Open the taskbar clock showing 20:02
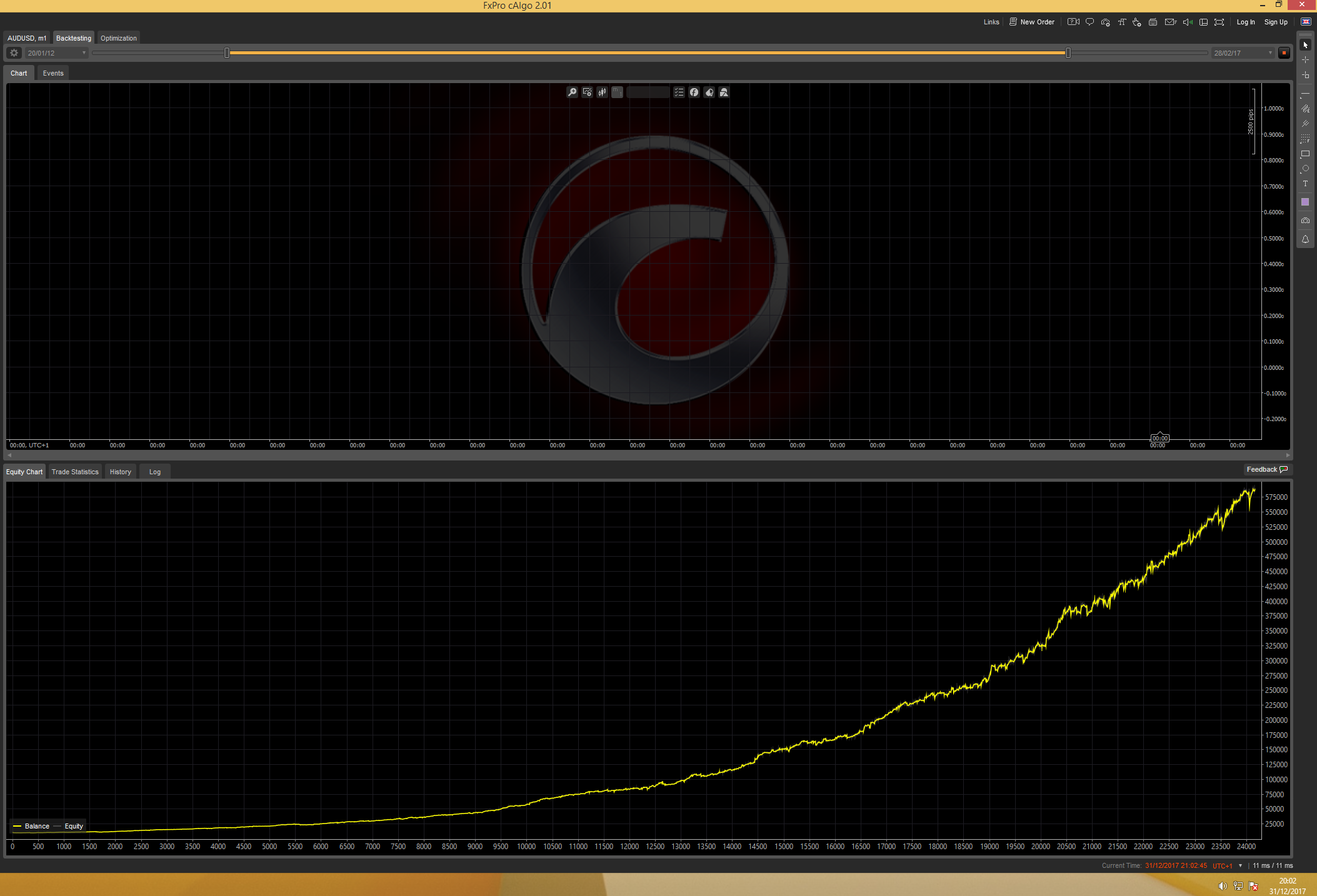1317x896 pixels. [1287, 886]
